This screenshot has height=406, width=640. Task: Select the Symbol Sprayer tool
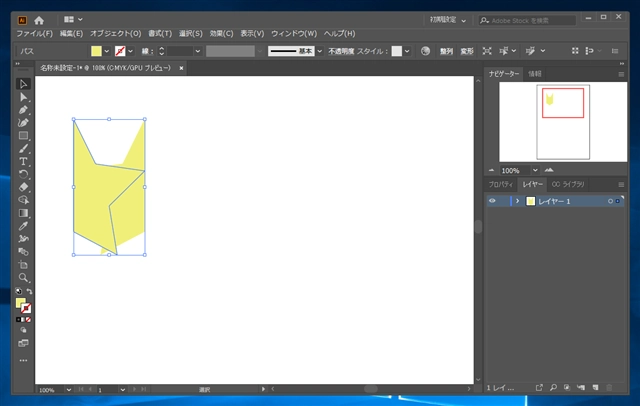pyautogui.click(x=23, y=239)
